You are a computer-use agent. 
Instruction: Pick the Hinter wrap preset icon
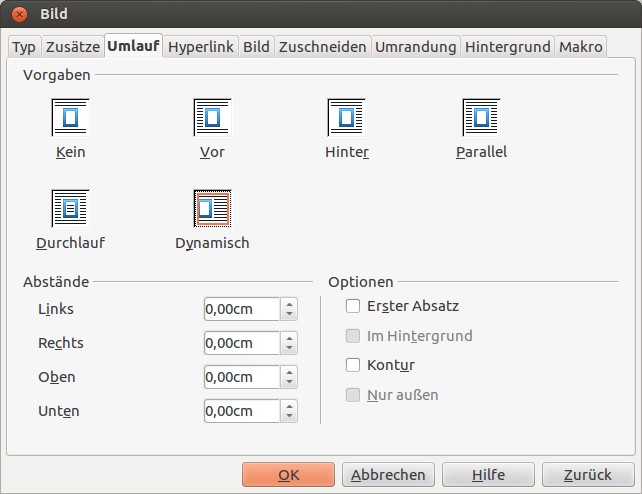coord(346,118)
